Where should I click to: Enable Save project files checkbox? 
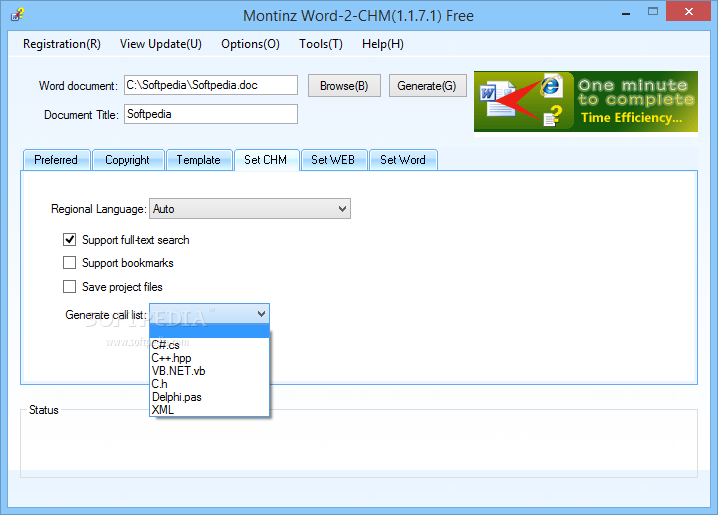(x=70, y=287)
